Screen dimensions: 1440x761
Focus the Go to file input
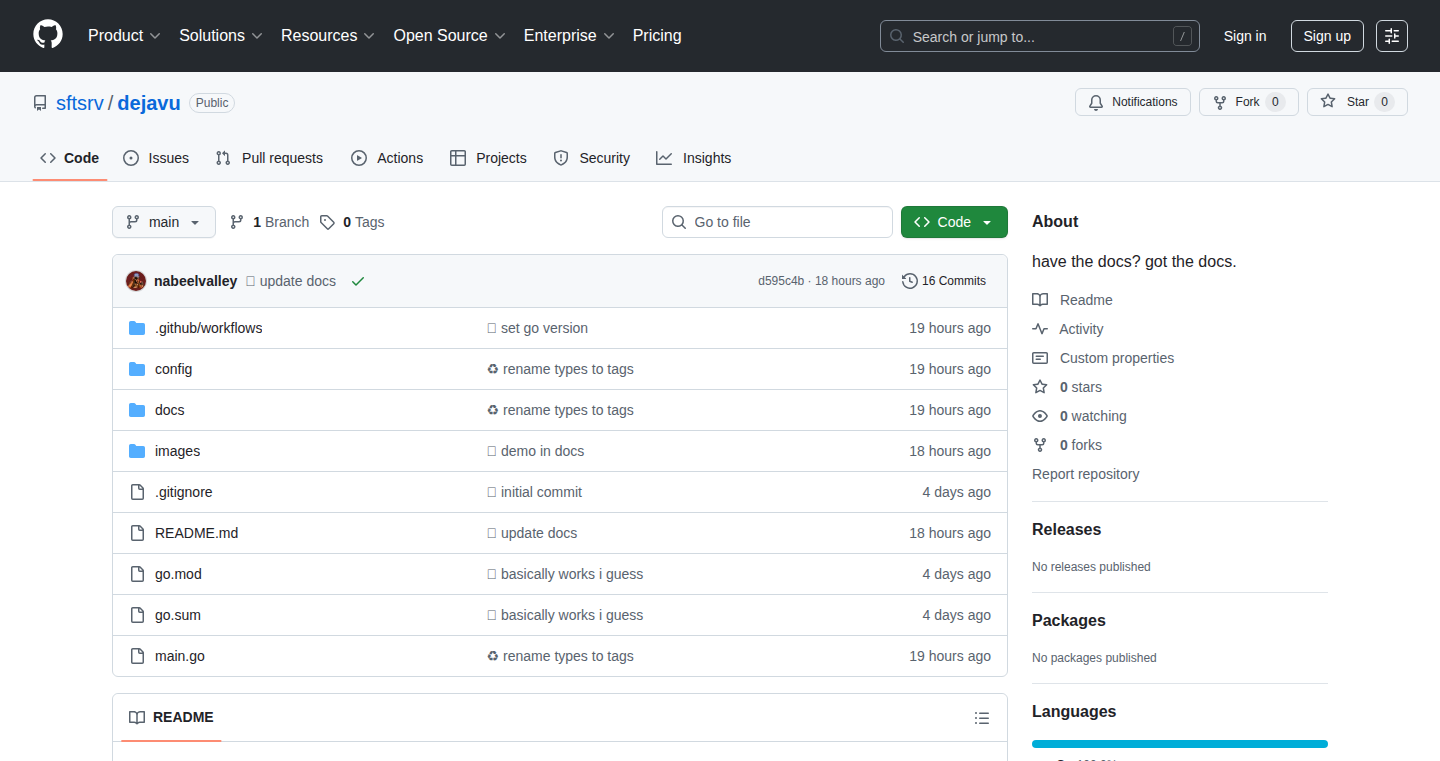coord(777,222)
